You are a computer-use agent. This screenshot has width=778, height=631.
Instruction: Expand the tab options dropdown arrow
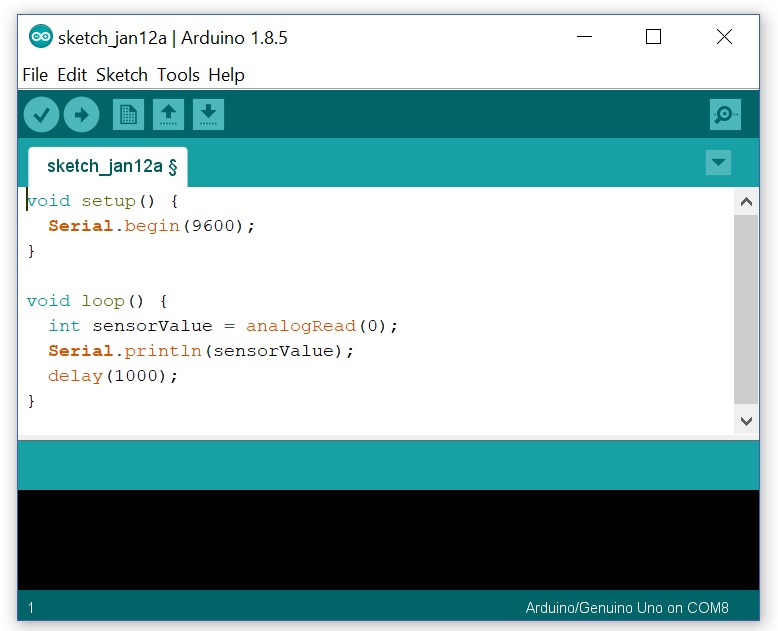(718, 162)
